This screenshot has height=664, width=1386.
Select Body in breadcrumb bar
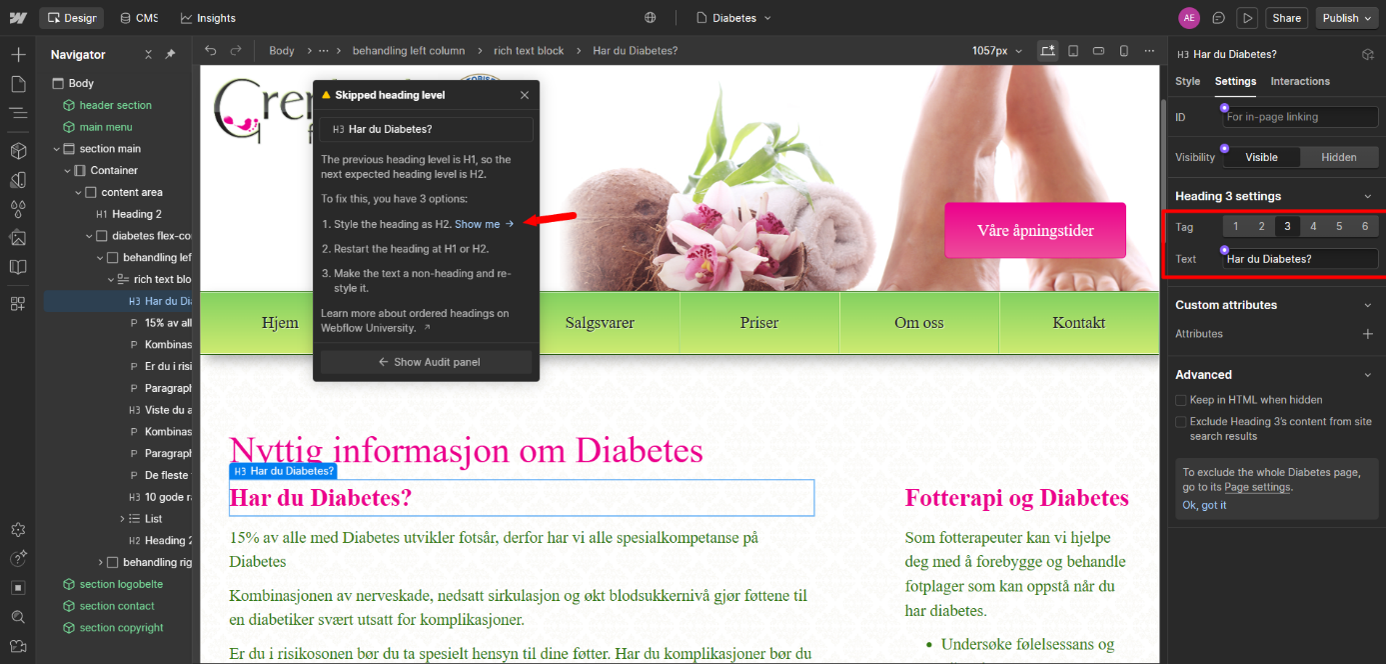tap(282, 50)
